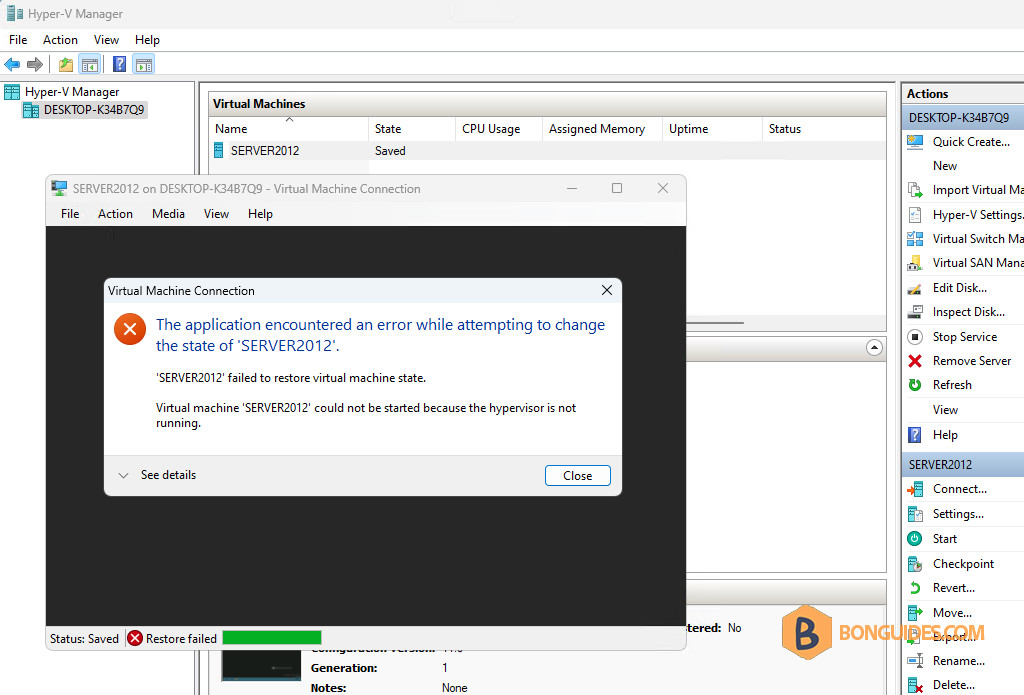
Task: Open View menu in Hyper-V Manager
Action: pos(106,40)
